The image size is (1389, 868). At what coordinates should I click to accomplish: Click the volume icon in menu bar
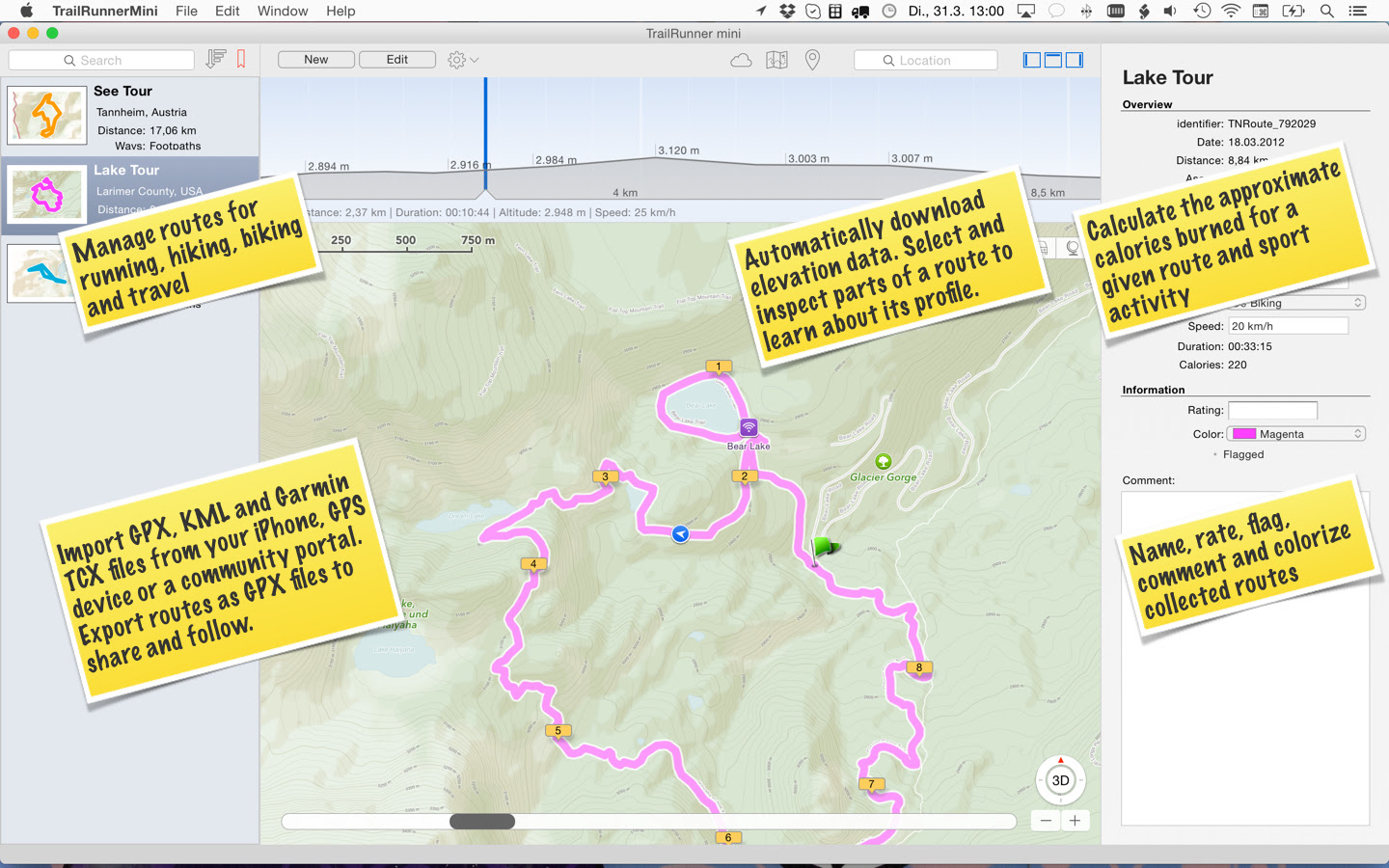tap(1170, 11)
